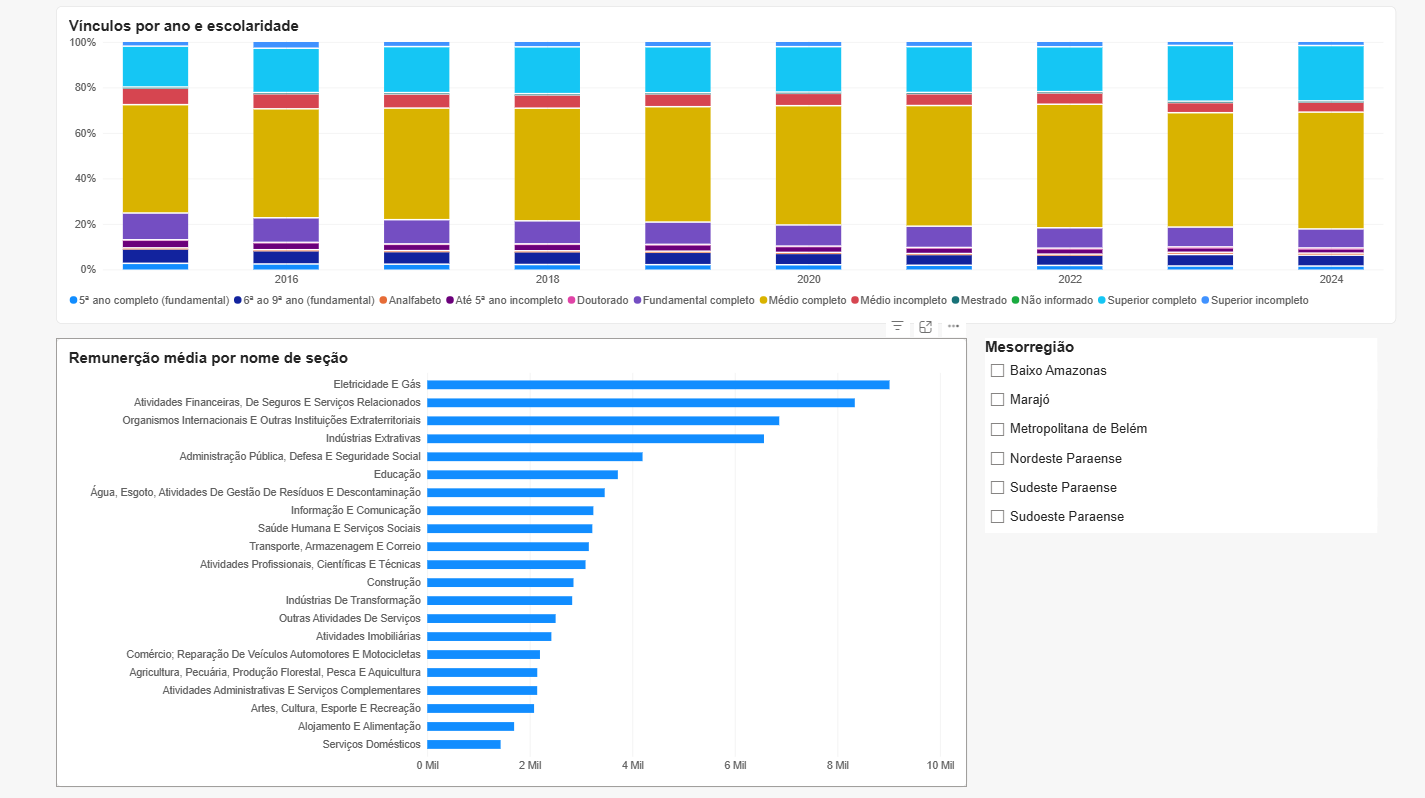
Task: Select Médio incompleto in the legend
Action: point(898,300)
